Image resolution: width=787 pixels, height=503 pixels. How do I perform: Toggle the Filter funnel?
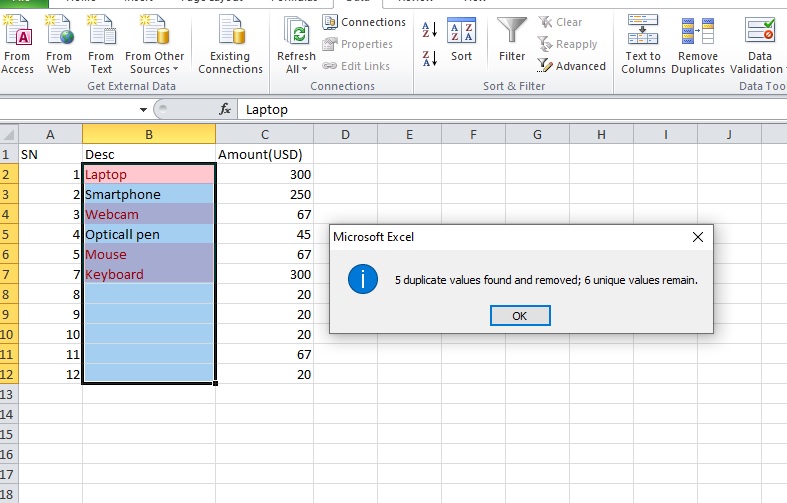pyautogui.click(x=512, y=40)
